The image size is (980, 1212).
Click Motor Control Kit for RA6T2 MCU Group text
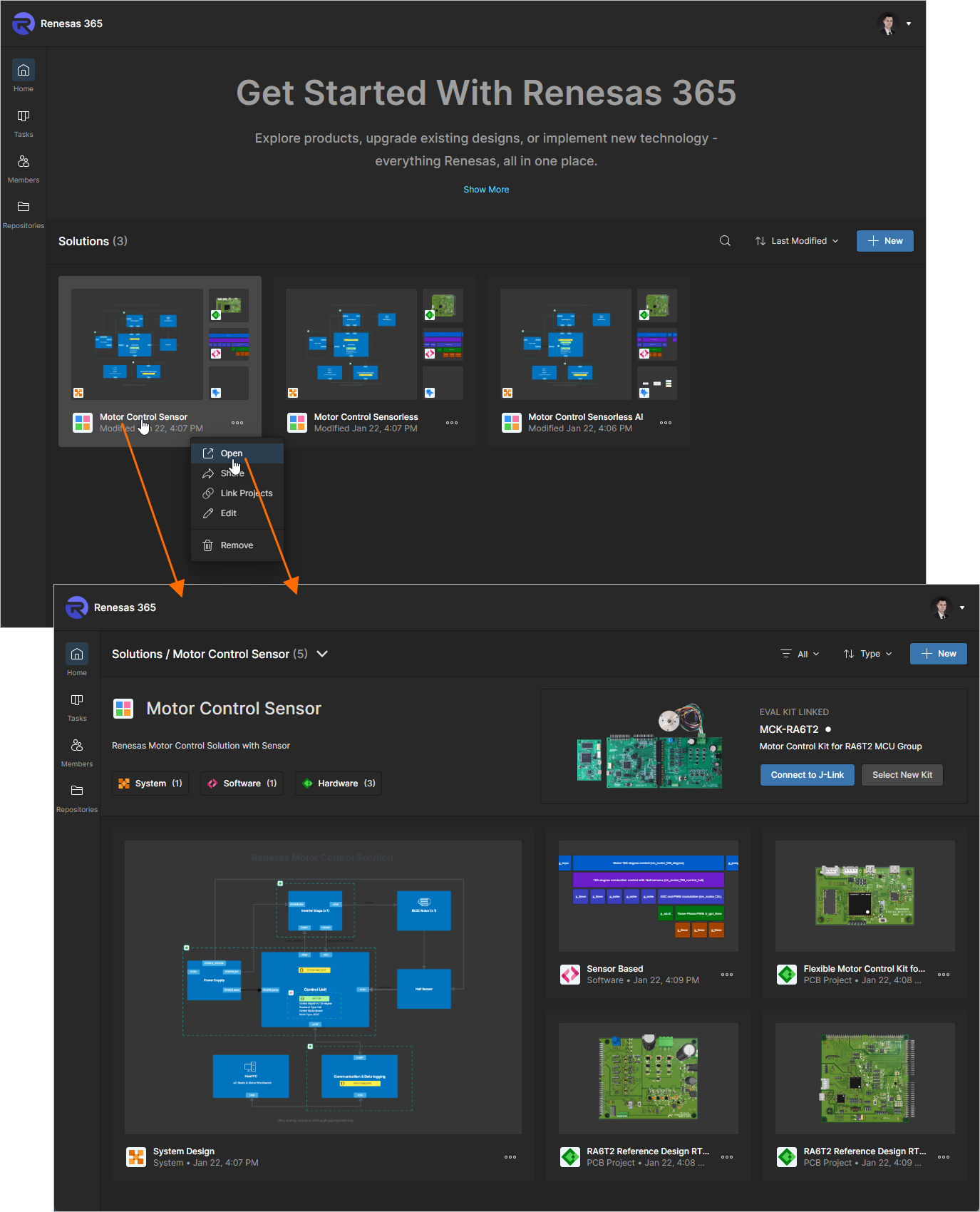[x=841, y=746]
